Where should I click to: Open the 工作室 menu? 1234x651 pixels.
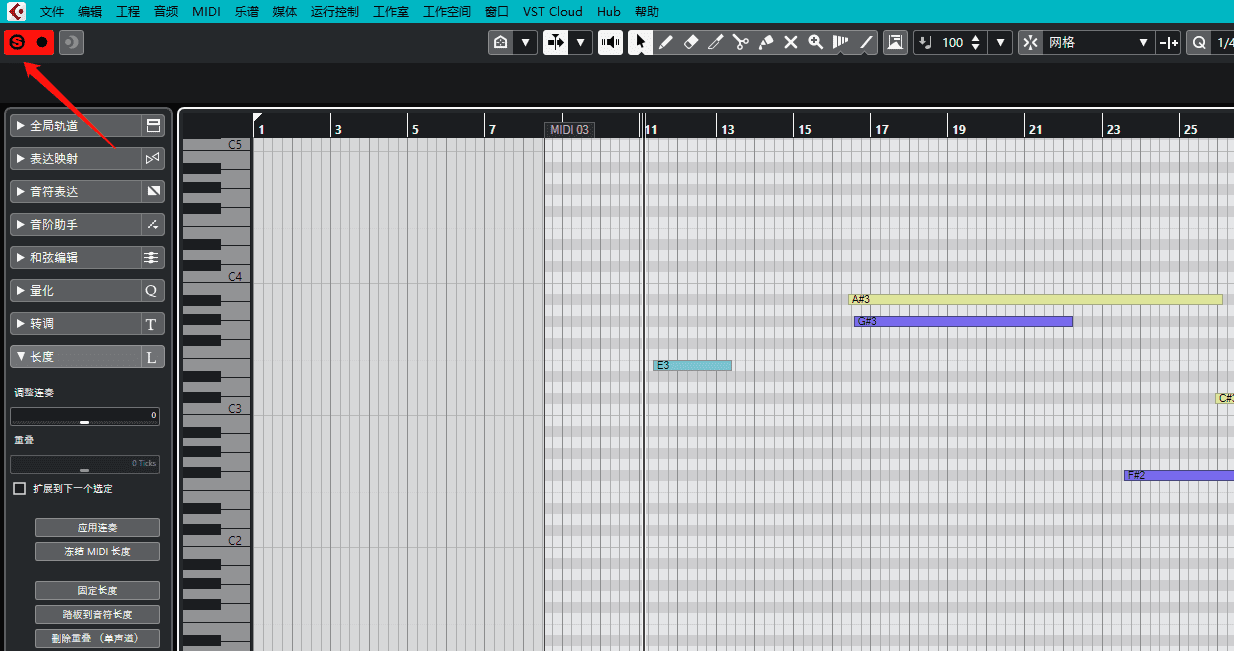390,12
